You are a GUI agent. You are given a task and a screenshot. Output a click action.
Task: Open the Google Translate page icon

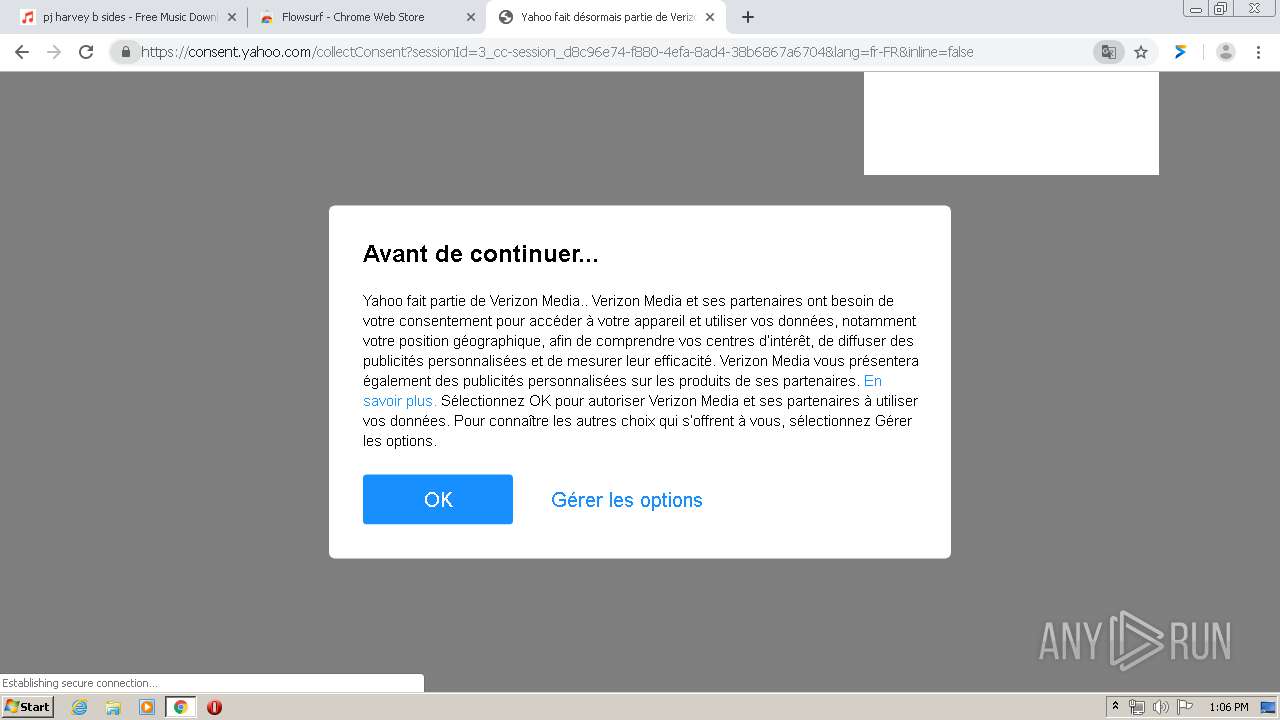click(1108, 52)
